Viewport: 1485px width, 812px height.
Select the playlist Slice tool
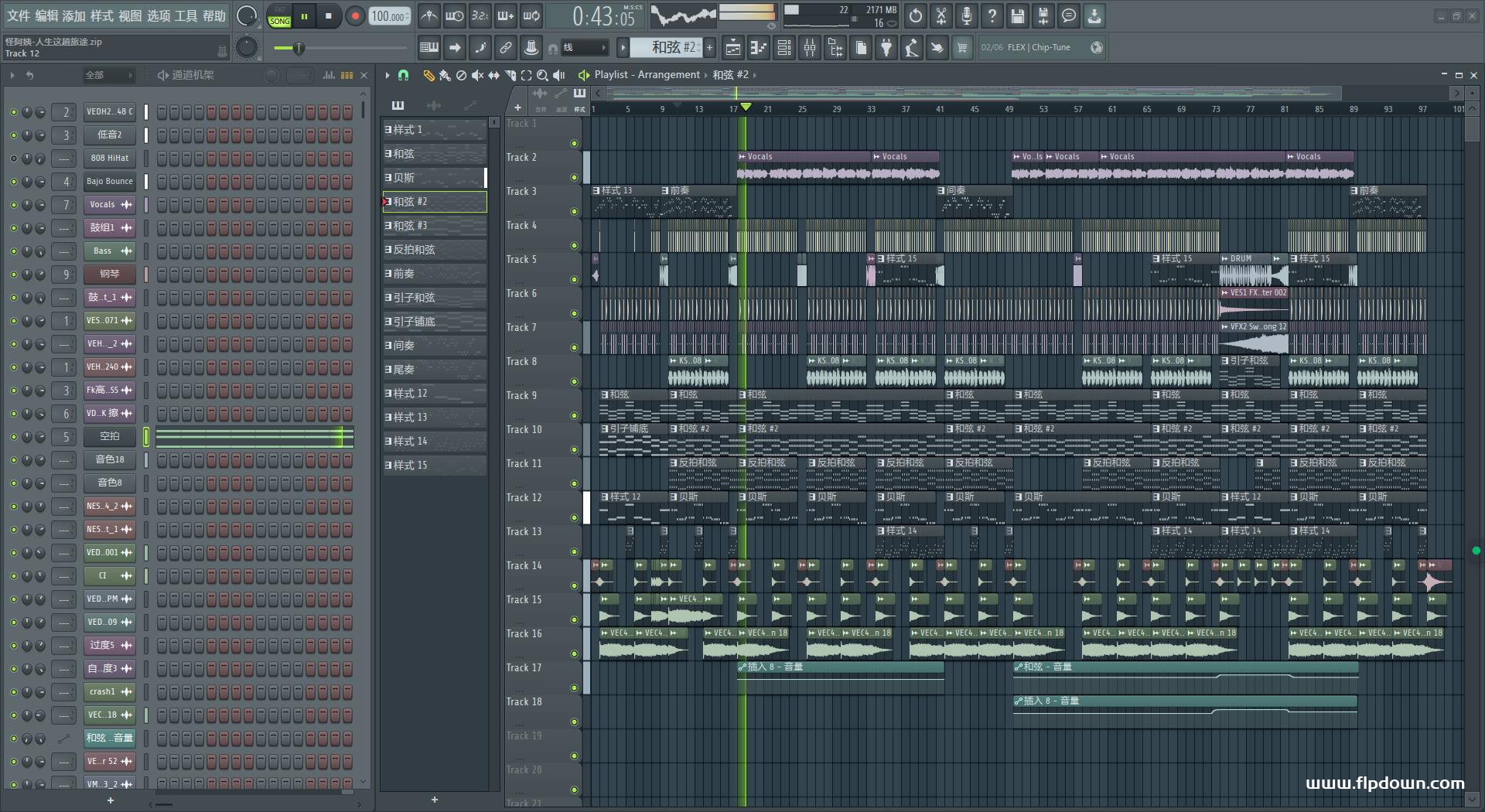510,75
